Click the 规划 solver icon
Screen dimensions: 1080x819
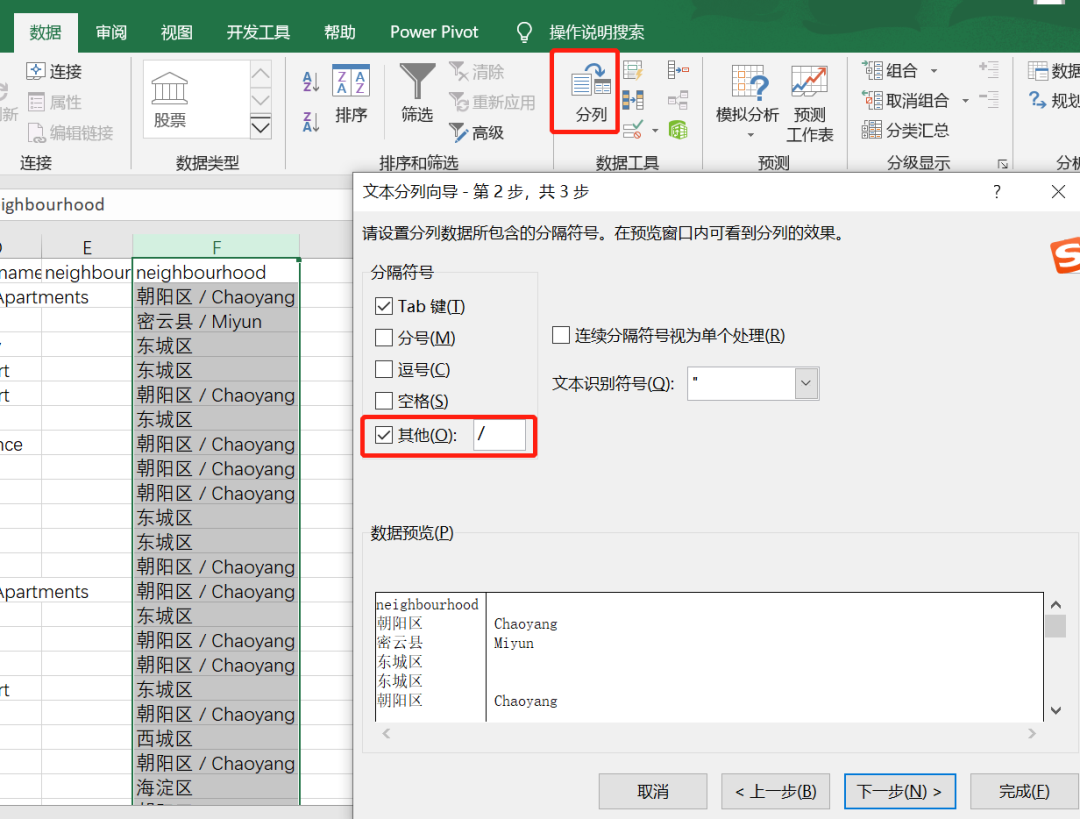coord(1037,100)
